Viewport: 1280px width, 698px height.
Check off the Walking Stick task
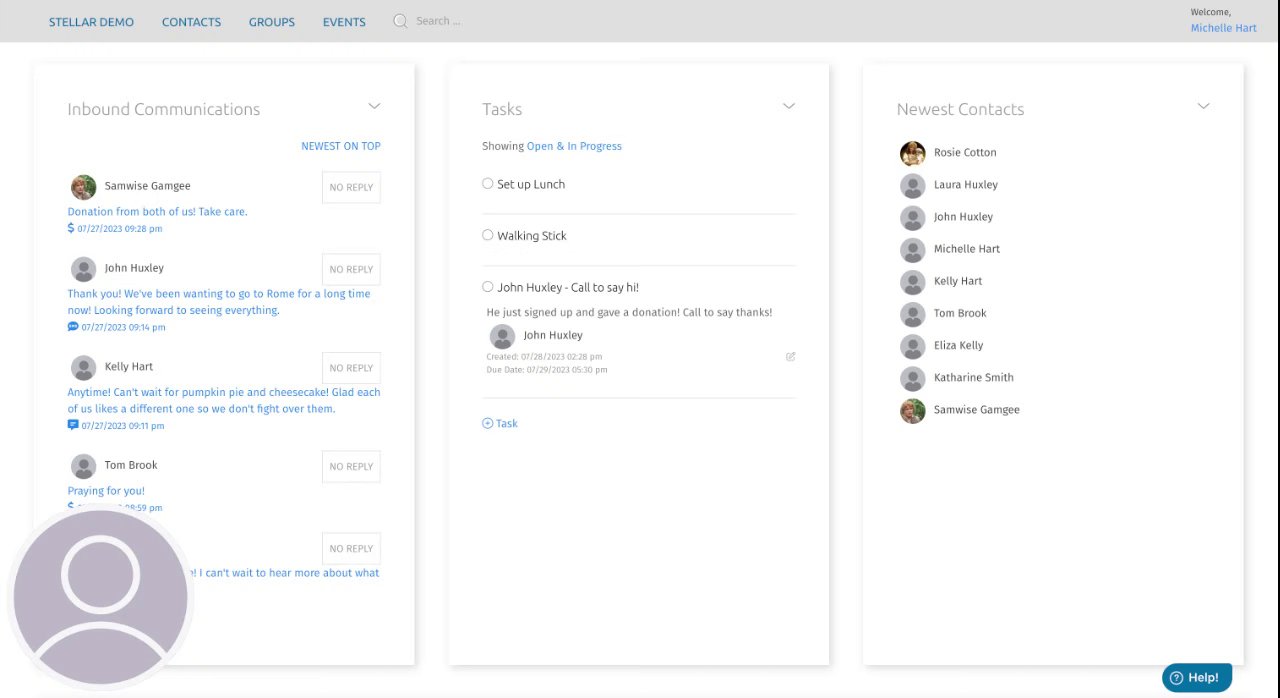488,235
